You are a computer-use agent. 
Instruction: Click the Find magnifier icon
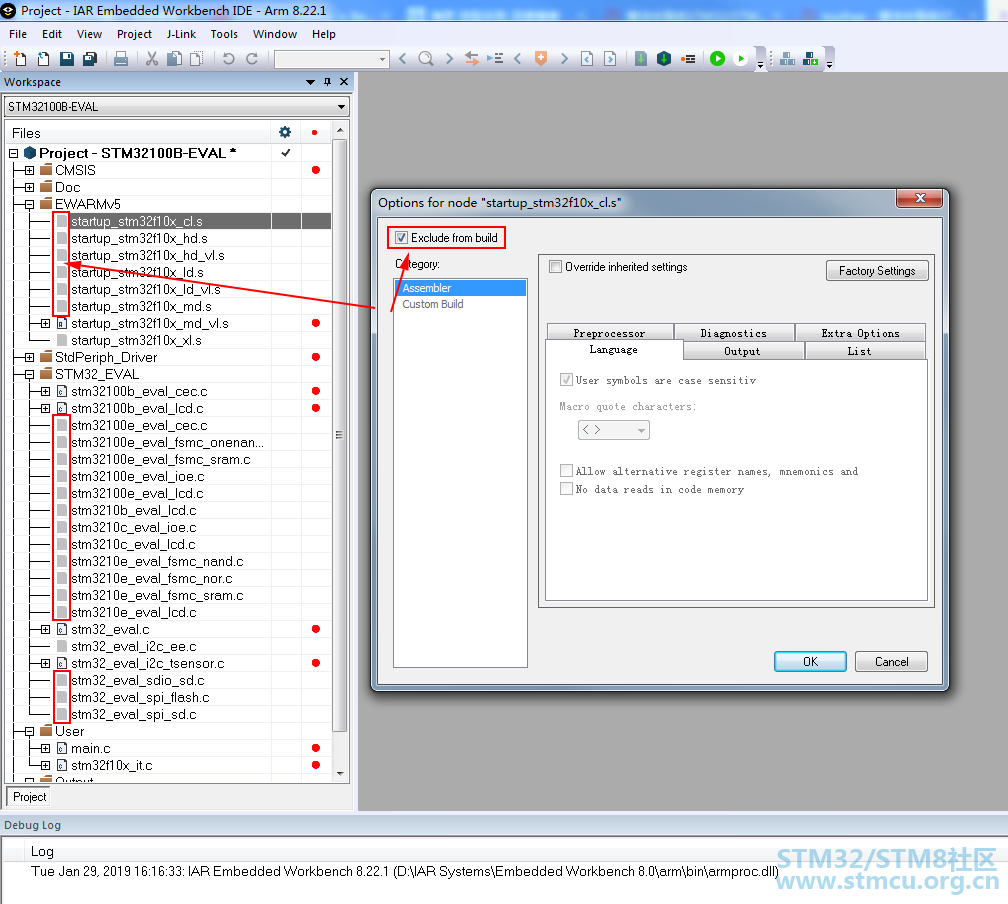(x=426, y=59)
